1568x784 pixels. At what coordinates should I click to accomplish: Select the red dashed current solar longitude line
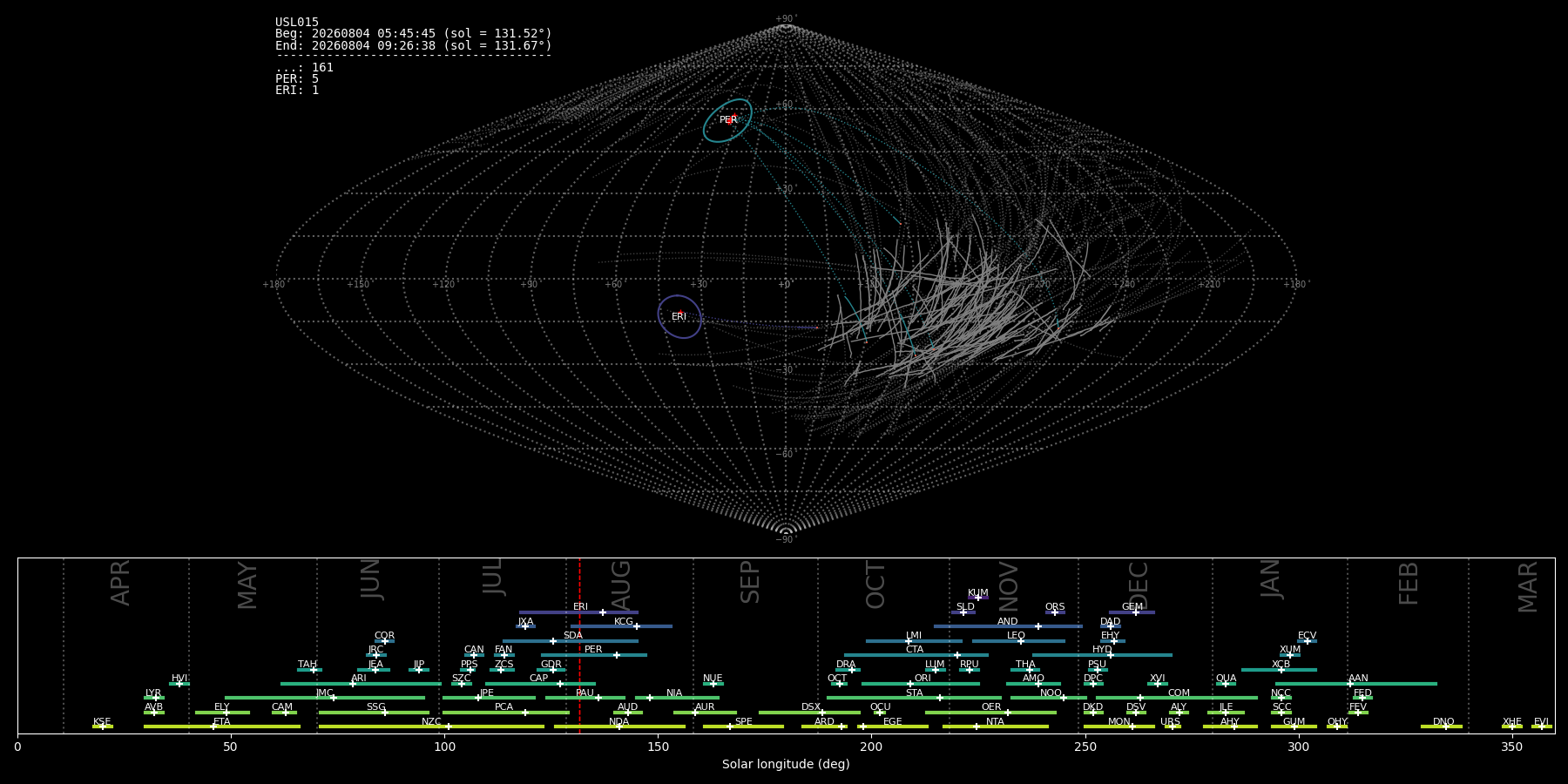point(579,645)
